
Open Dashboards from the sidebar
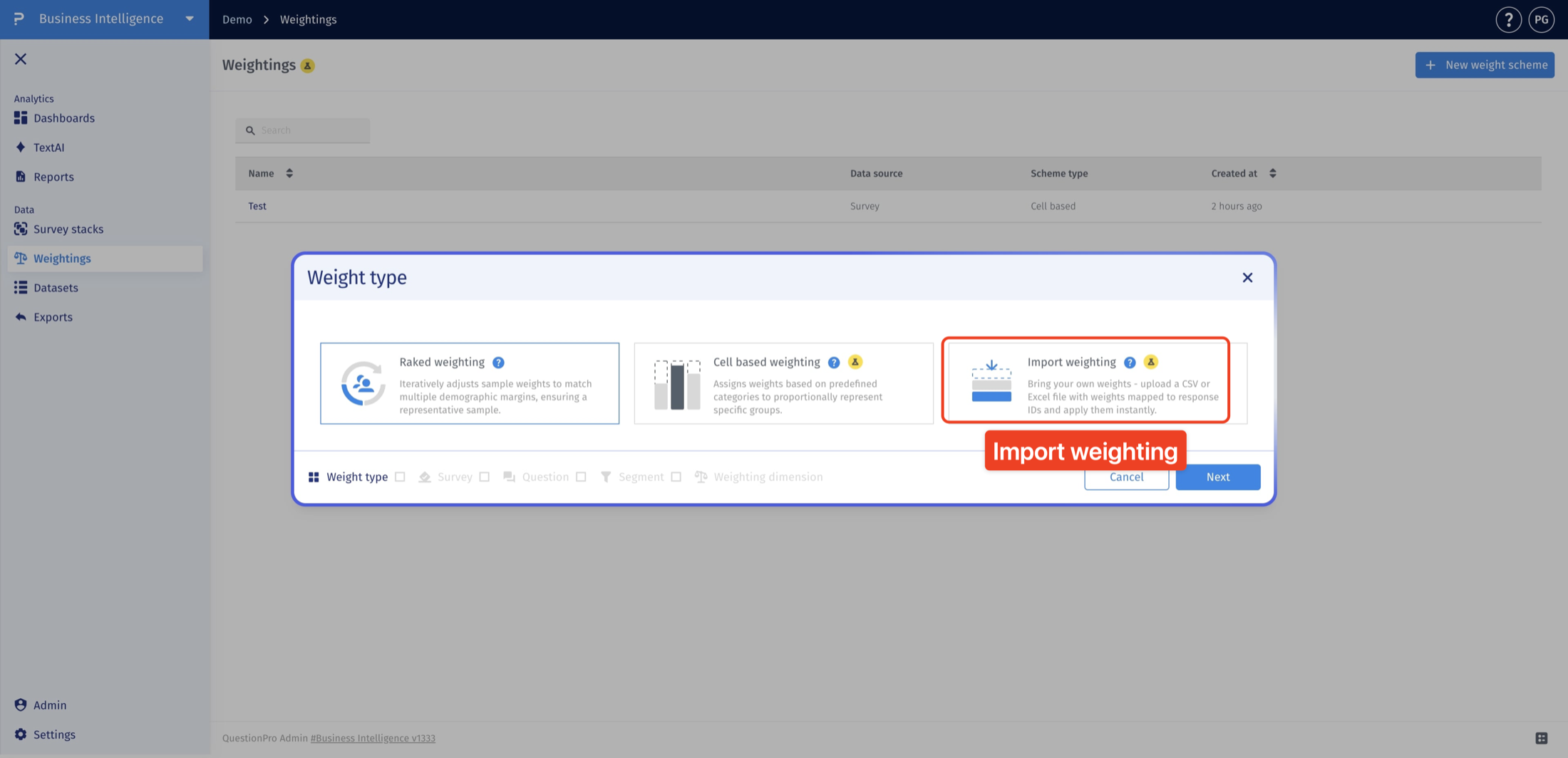tap(64, 118)
